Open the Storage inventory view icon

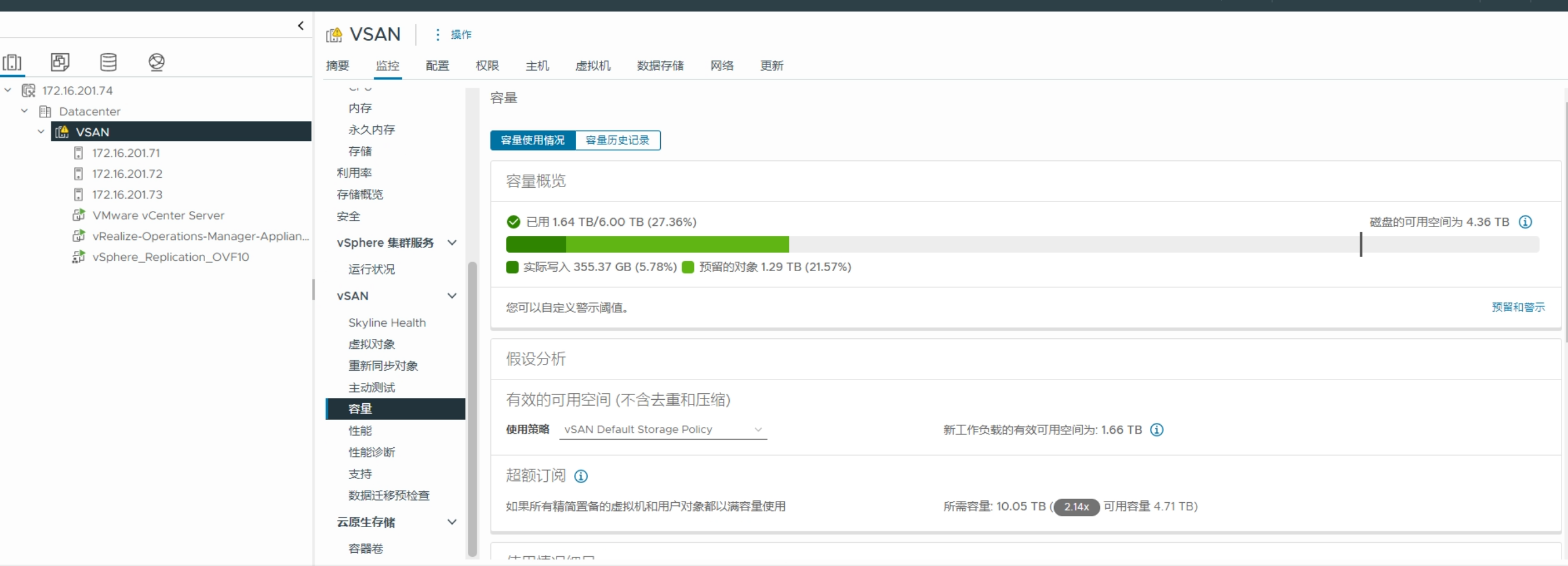pyautogui.click(x=108, y=62)
